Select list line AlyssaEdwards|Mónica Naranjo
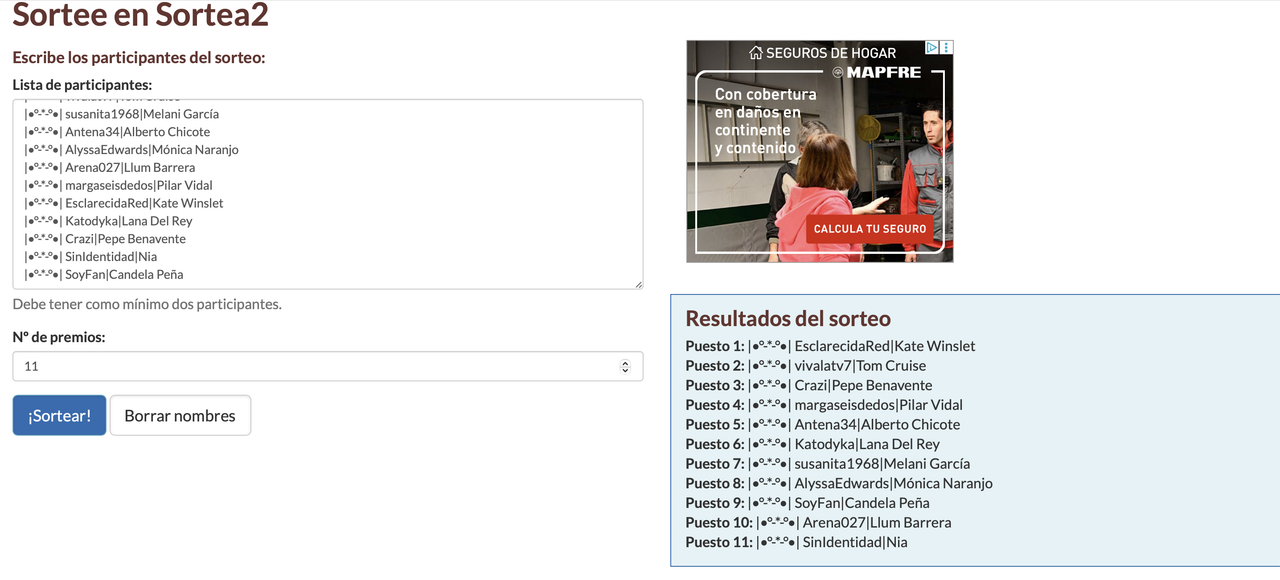1280x580 pixels. (x=131, y=150)
